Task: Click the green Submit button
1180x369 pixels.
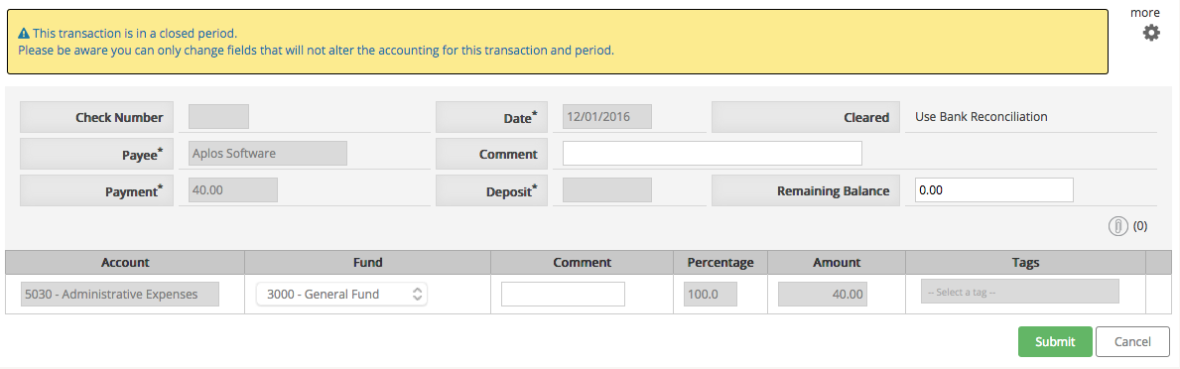Action: tap(1055, 341)
